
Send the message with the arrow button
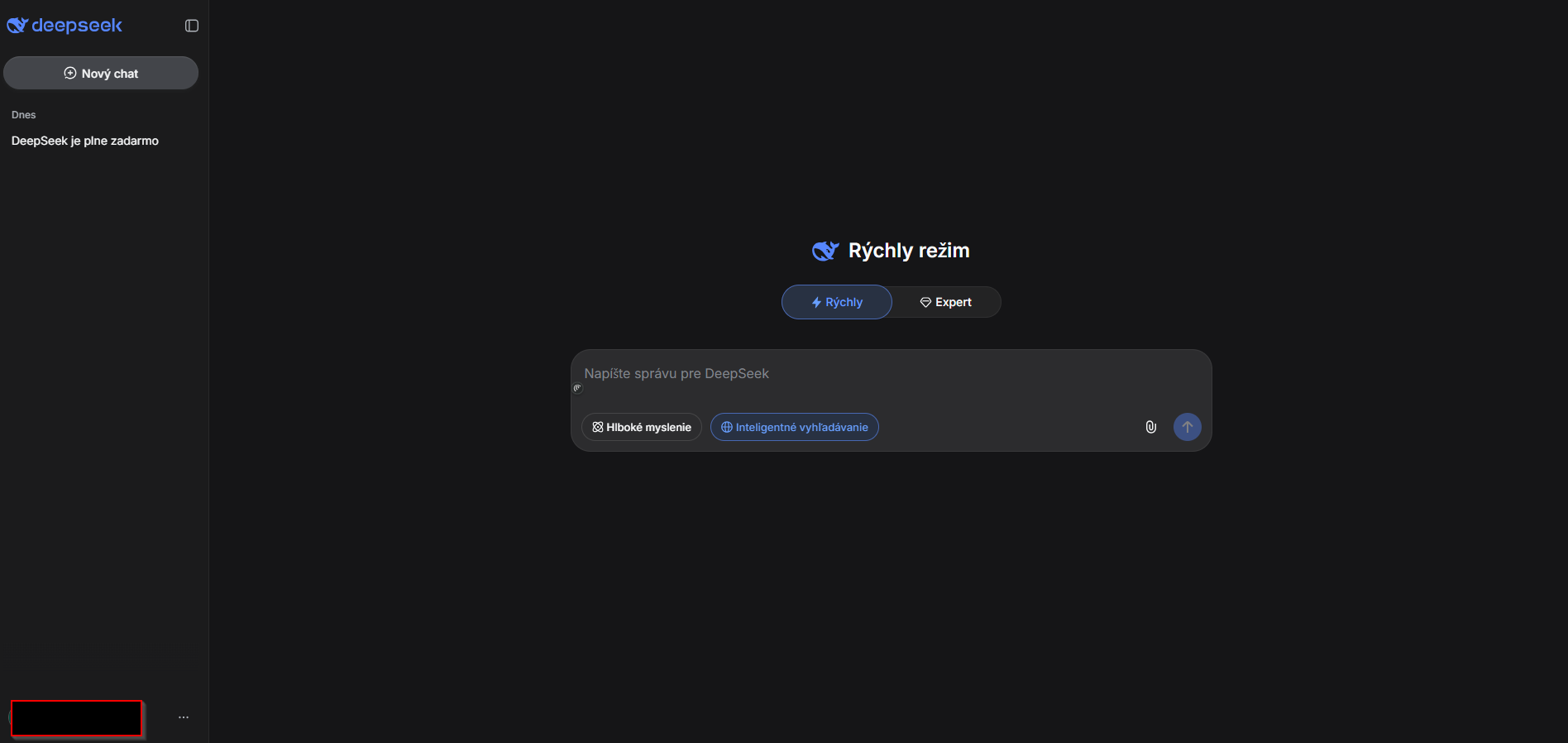click(1187, 427)
